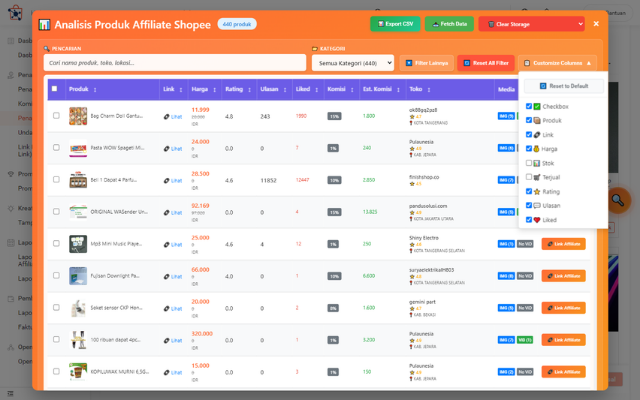Click the sort icon in Link column header
Viewport: 640px width, 400px height.
[x=181, y=90]
